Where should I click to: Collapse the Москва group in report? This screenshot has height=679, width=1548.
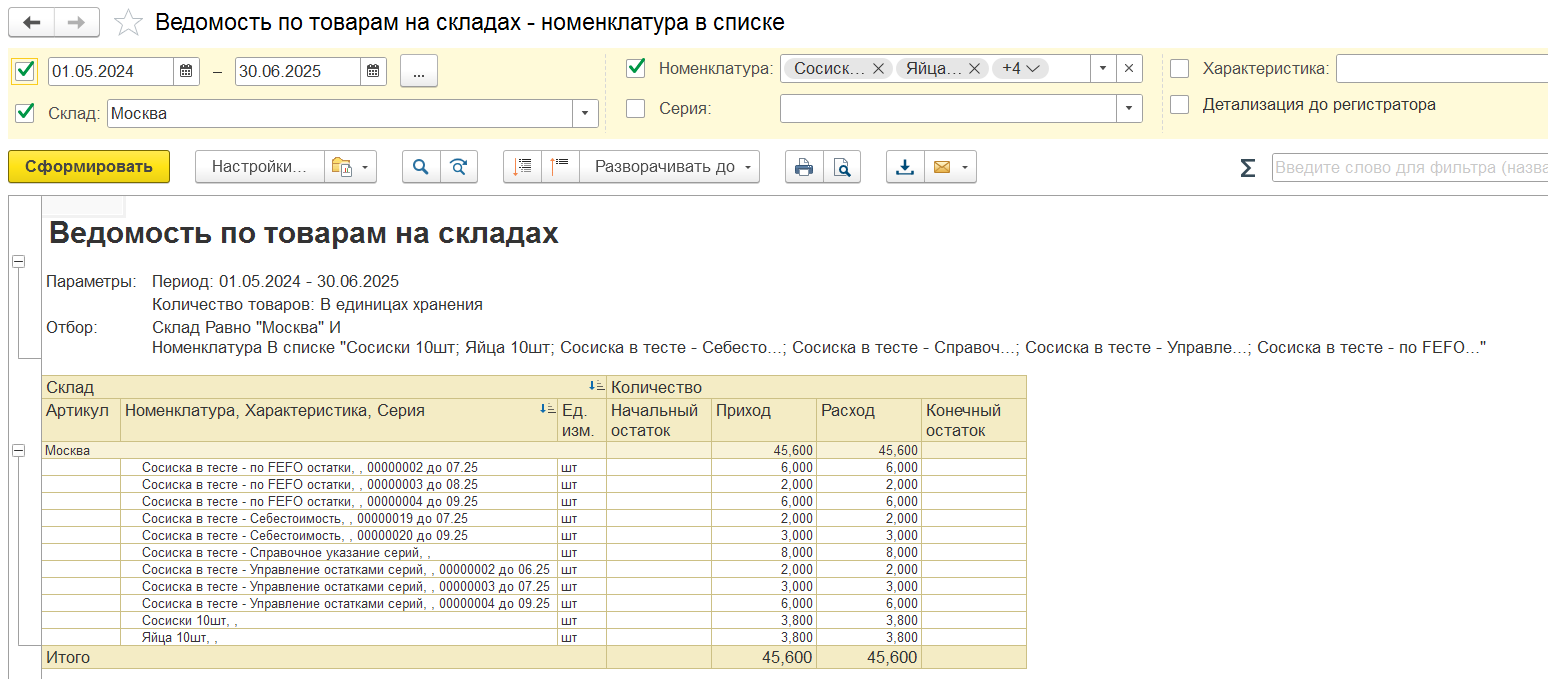(x=18, y=451)
